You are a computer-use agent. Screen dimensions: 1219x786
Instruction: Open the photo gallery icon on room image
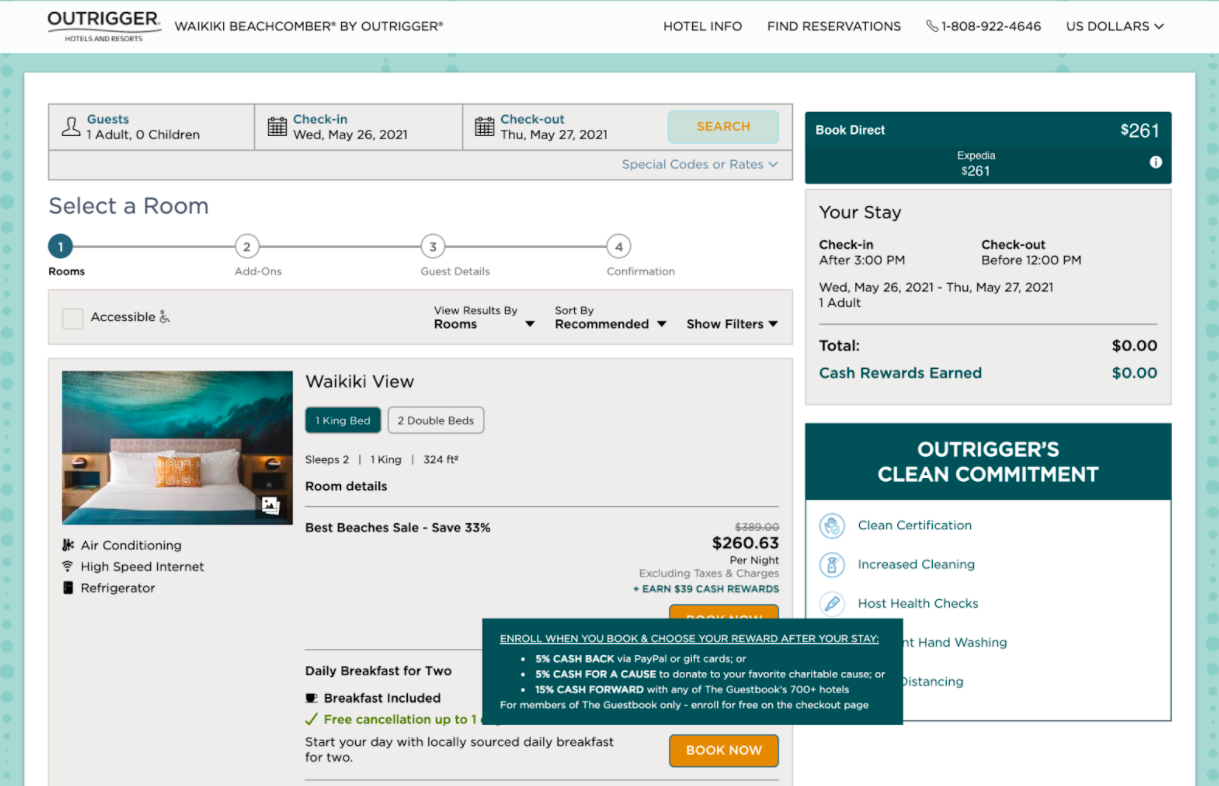(x=270, y=506)
